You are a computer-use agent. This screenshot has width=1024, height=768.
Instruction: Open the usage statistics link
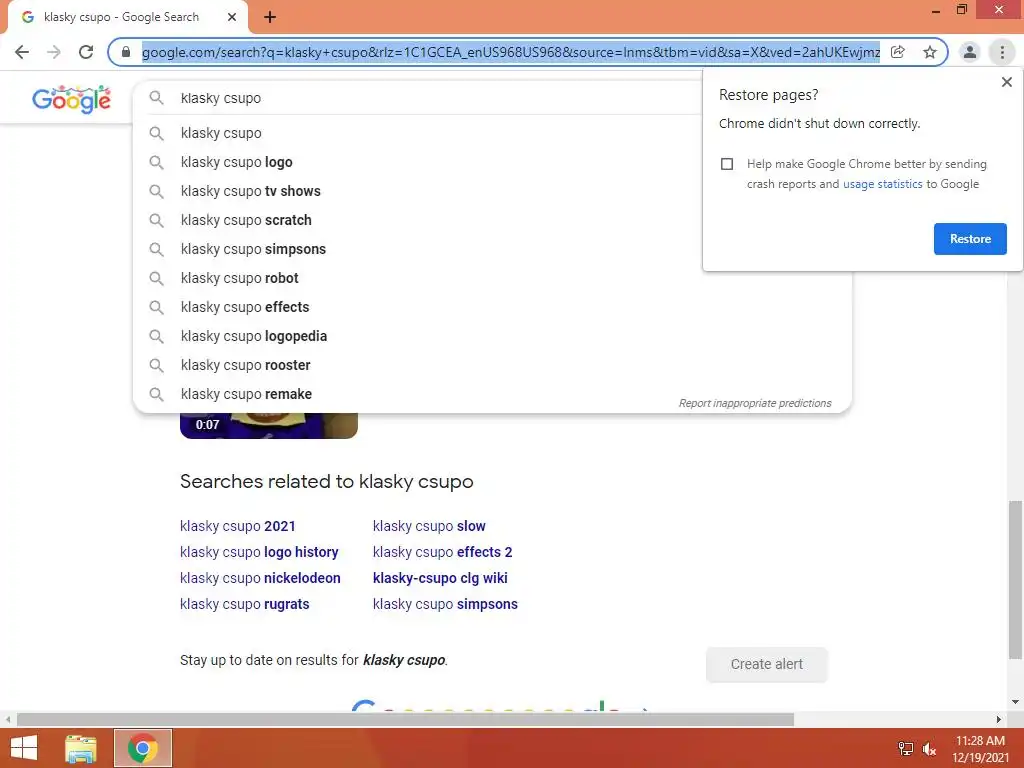[882, 184]
